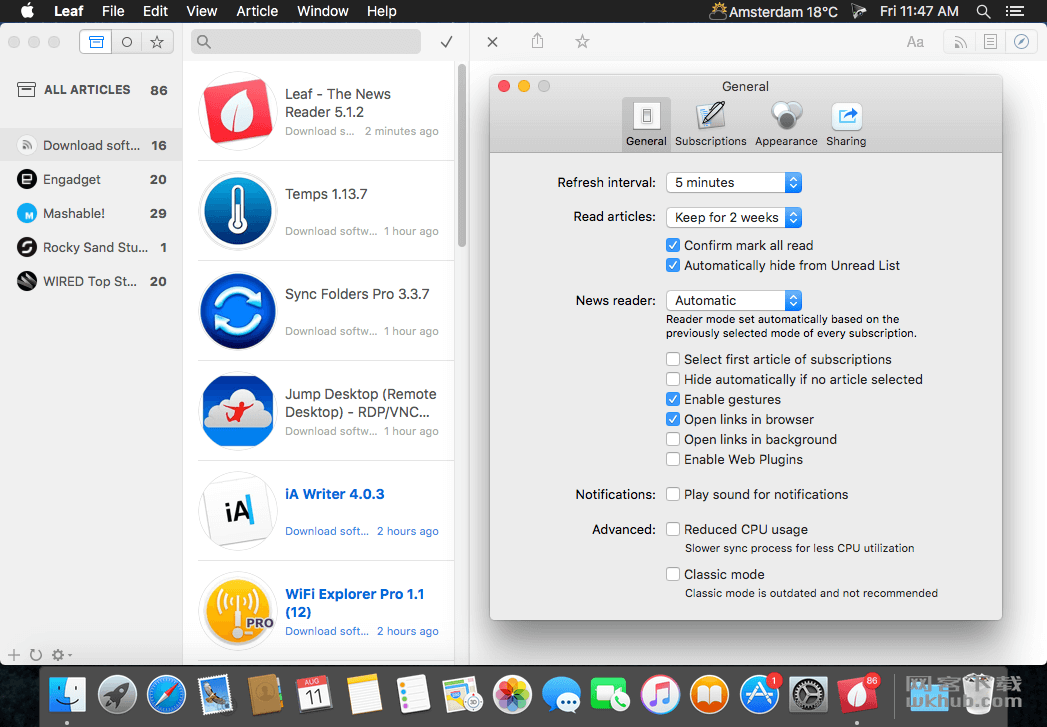Viewport: 1047px width, 727px height.
Task: Click the Engadget feed icon
Action: pos(27,179)
